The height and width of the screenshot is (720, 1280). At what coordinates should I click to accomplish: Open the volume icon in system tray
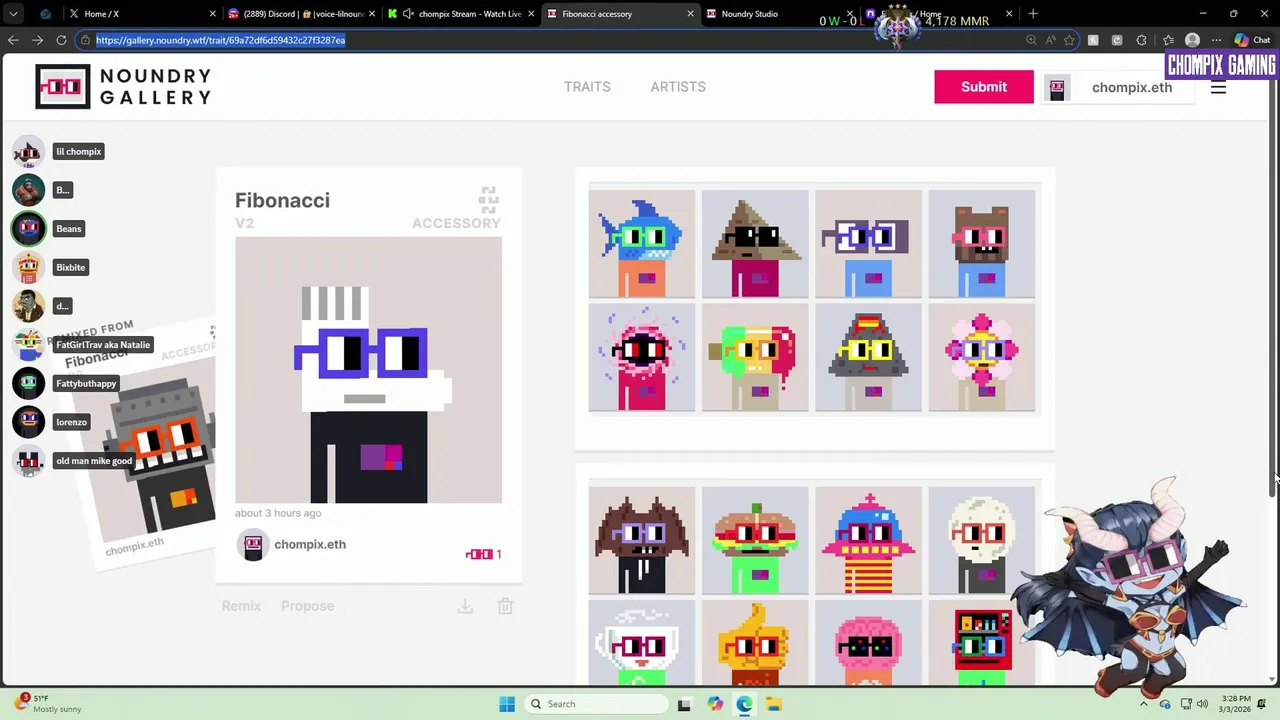pyautogui.click(x=1202, y=704)
